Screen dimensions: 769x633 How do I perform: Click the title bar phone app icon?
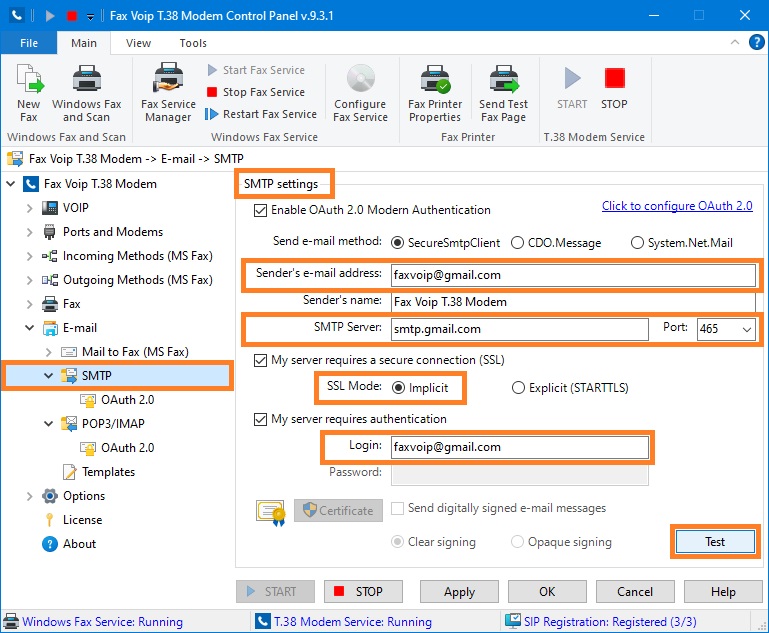[17, 15]
